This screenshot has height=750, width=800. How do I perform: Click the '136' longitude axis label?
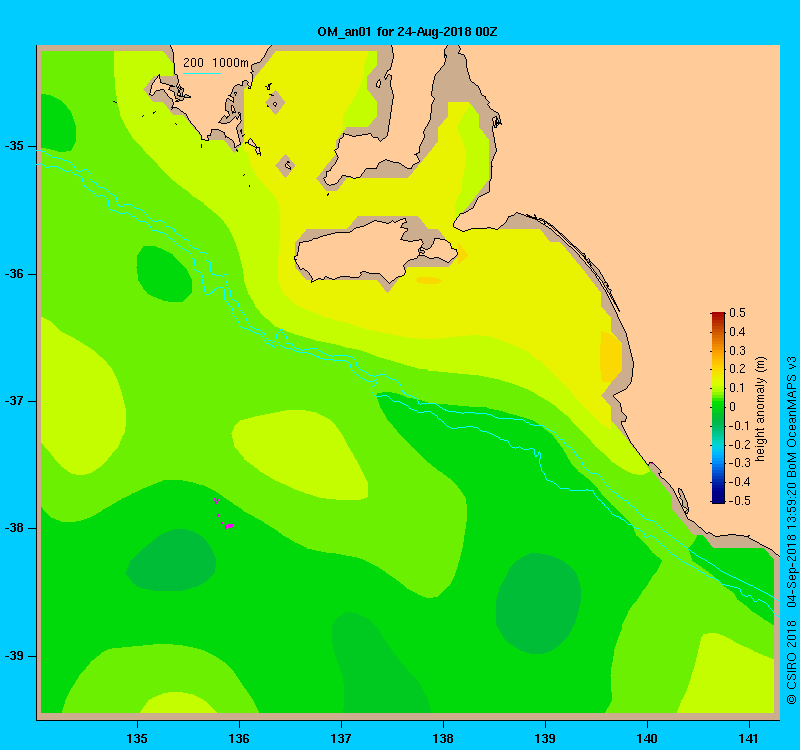239,738
